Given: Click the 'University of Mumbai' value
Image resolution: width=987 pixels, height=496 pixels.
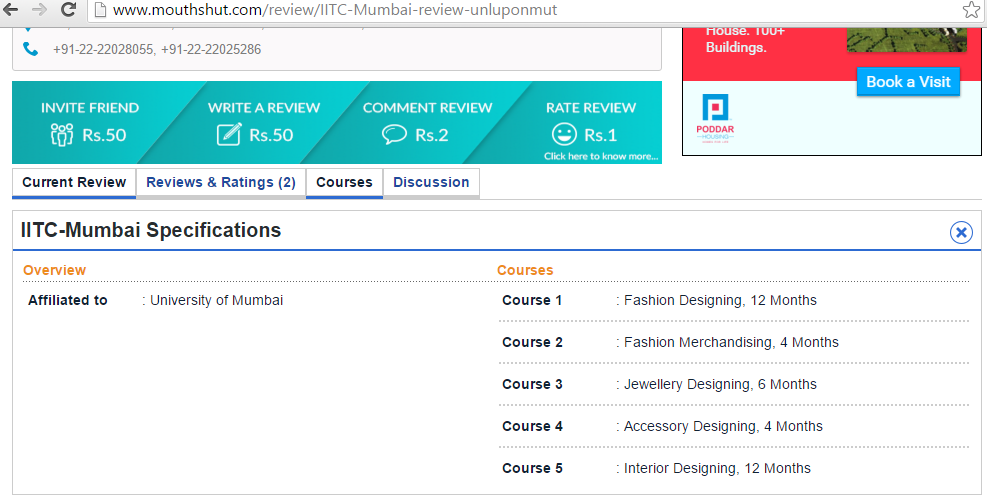Looking at the screenshot, I should pyautogui.click(x=217, y=300).
